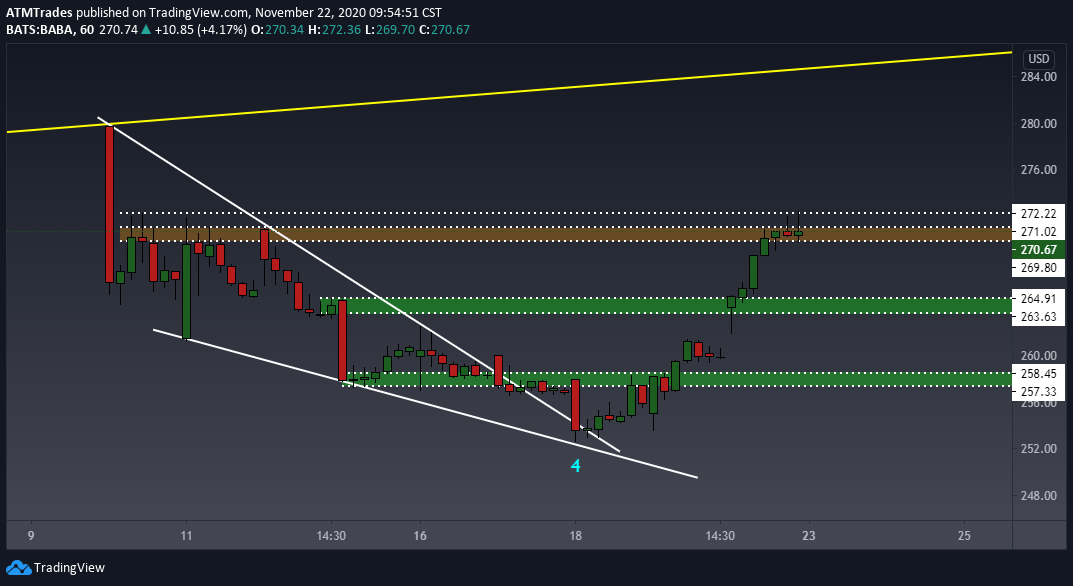
Task: Select the 263.63 price level tag
Action: coord(1038,316)
